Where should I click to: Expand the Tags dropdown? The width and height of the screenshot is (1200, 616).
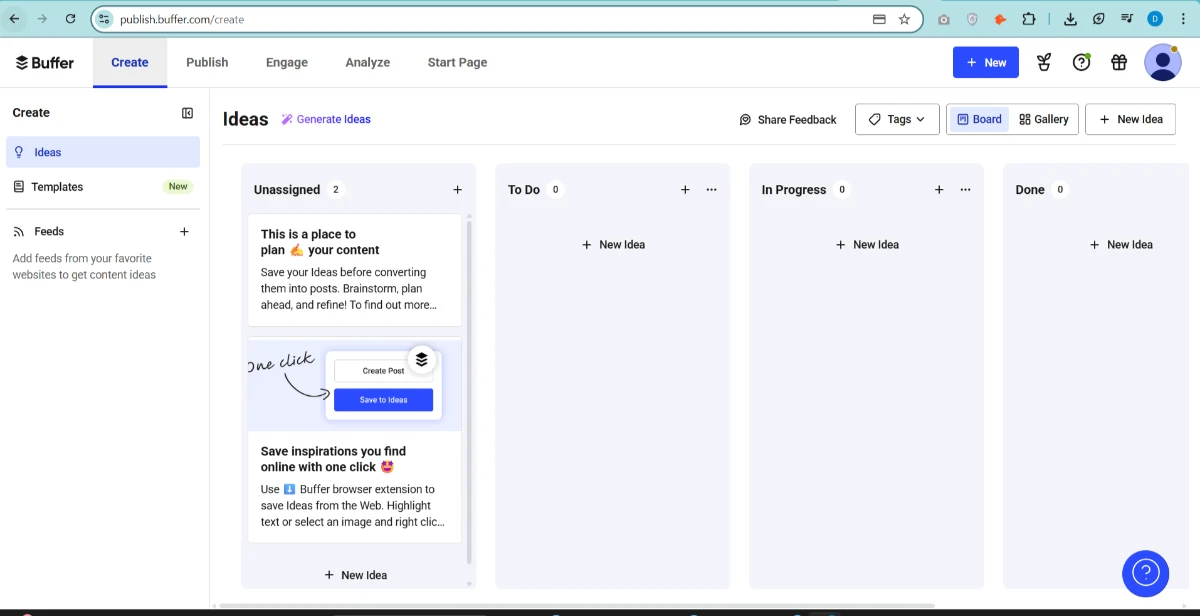[897, 119]
